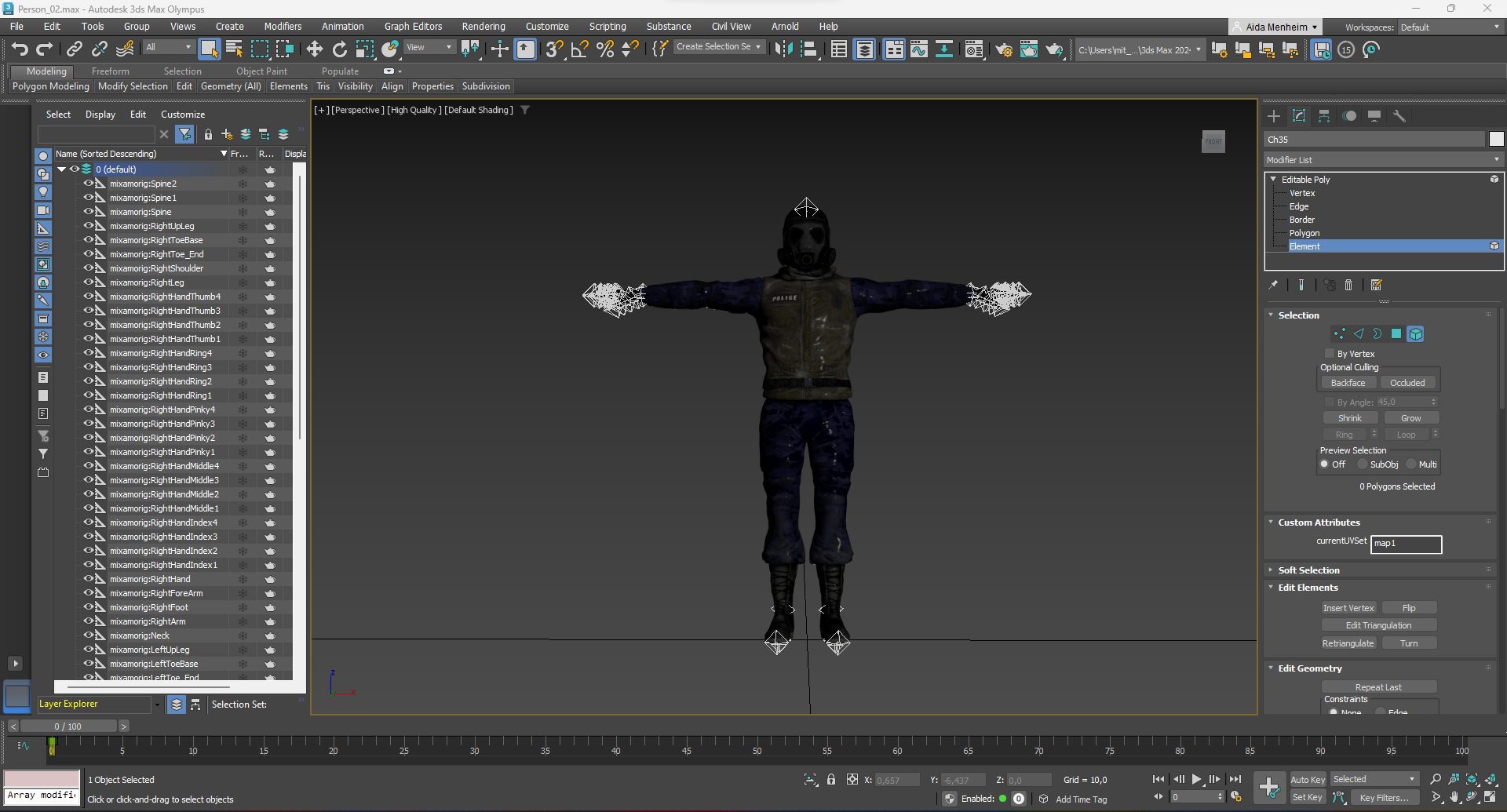
Task: Hide mixamorig:Spine2 using its eye icon
Action: pos(88,184)
